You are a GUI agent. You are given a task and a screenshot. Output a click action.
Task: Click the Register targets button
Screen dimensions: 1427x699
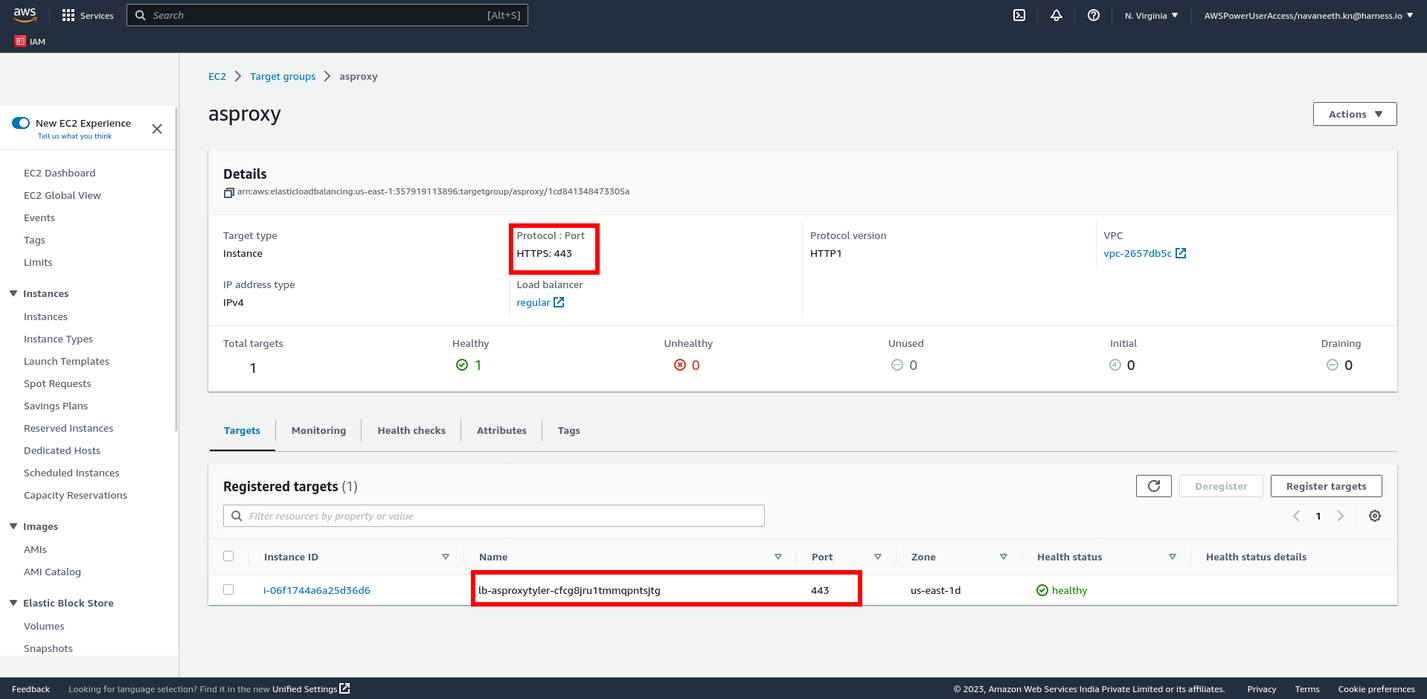[x=1325, y=486]
